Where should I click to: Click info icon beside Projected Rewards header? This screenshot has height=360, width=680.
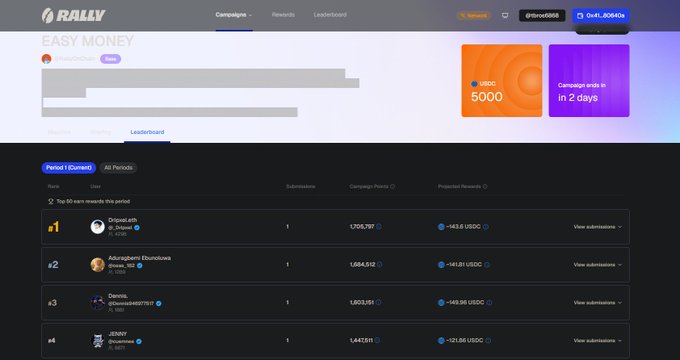(x=485, y=187)
